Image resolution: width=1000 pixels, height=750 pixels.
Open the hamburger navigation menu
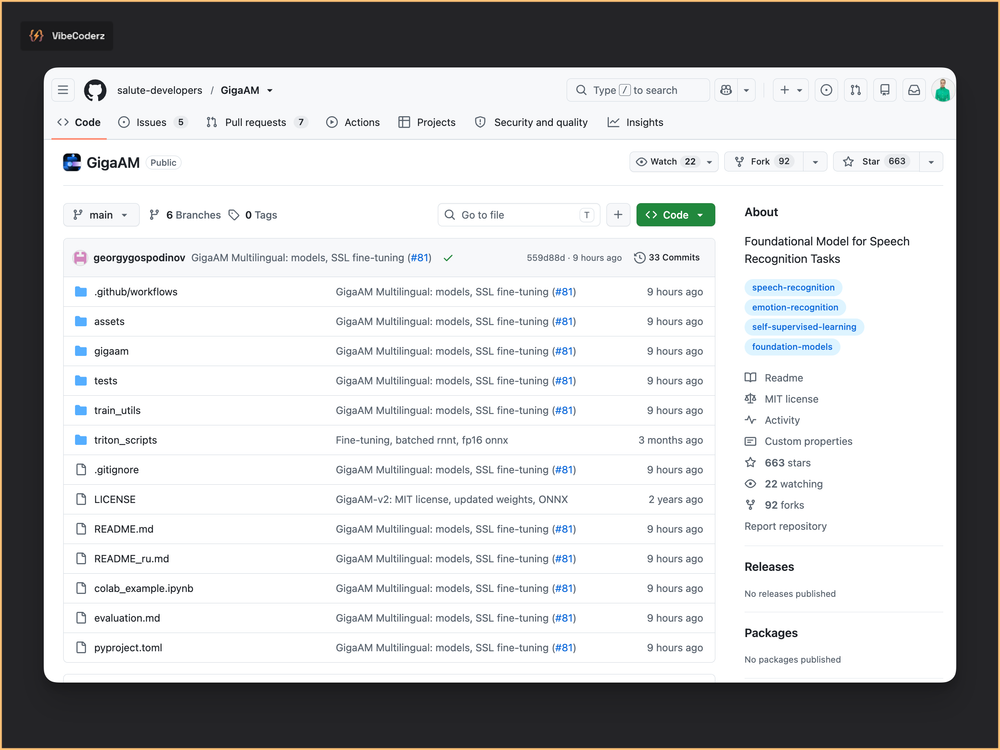click(63, 90)
